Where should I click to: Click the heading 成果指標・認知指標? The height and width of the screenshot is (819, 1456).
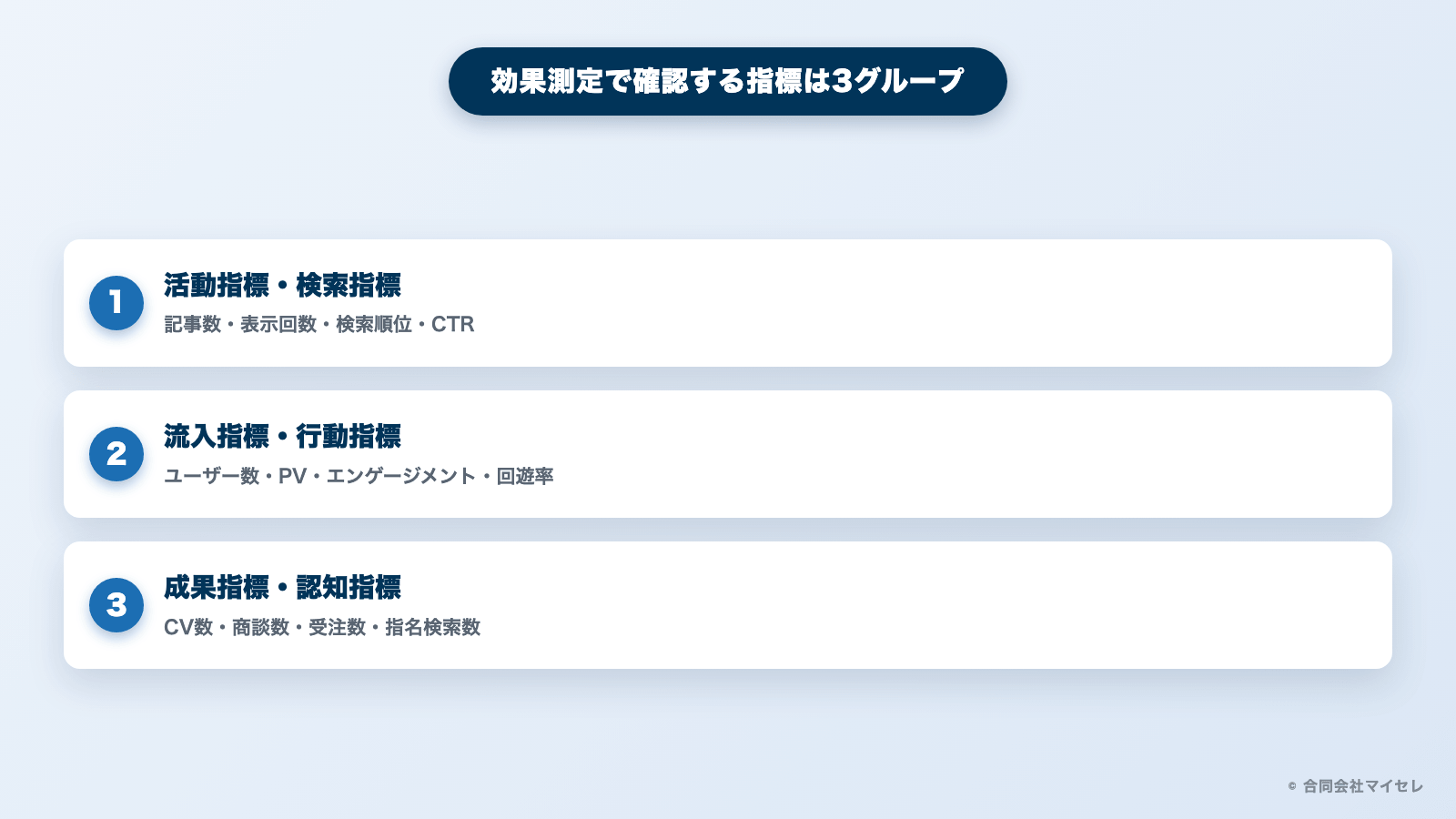click(282, 588)
